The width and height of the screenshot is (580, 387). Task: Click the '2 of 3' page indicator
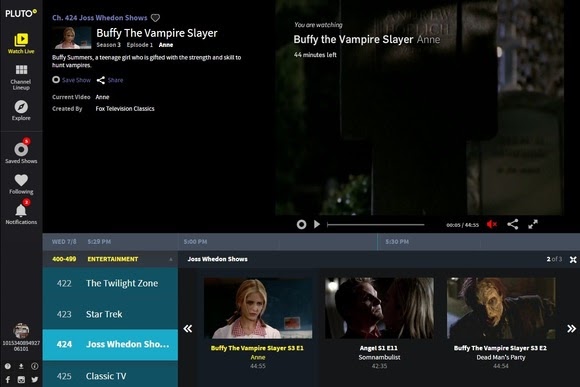(x=554, y=259)
